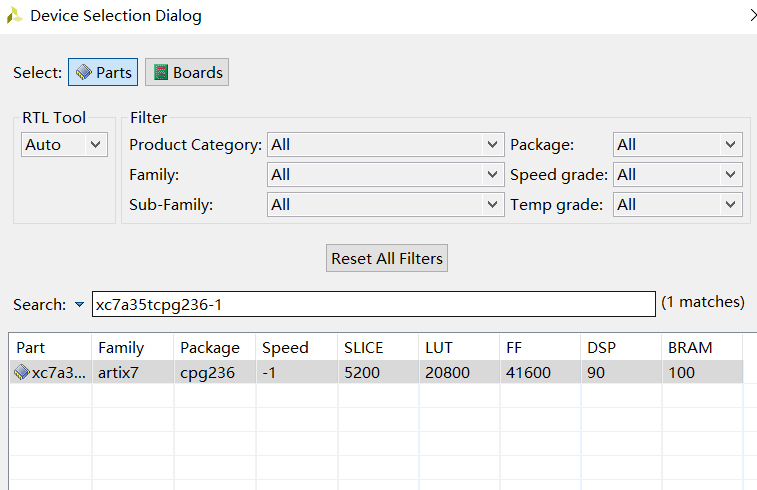The height and width of the screenshot is (490, 757).
Task: Sort by the SLICE column header
Action: [378, 348]
